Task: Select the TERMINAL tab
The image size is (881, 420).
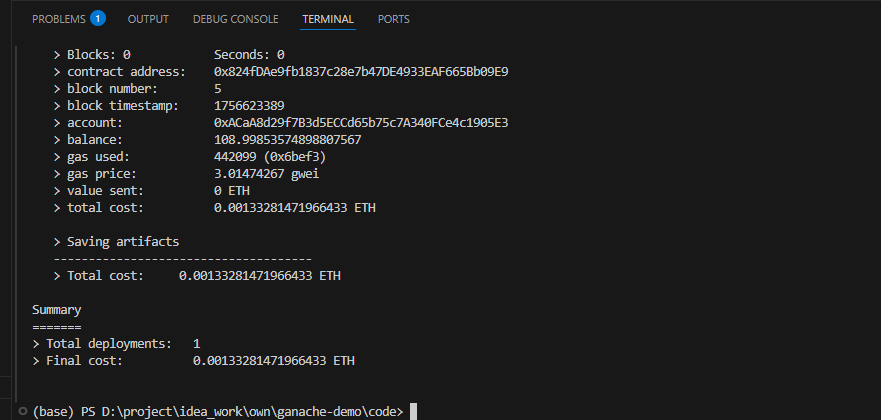Action: [328, 19]
